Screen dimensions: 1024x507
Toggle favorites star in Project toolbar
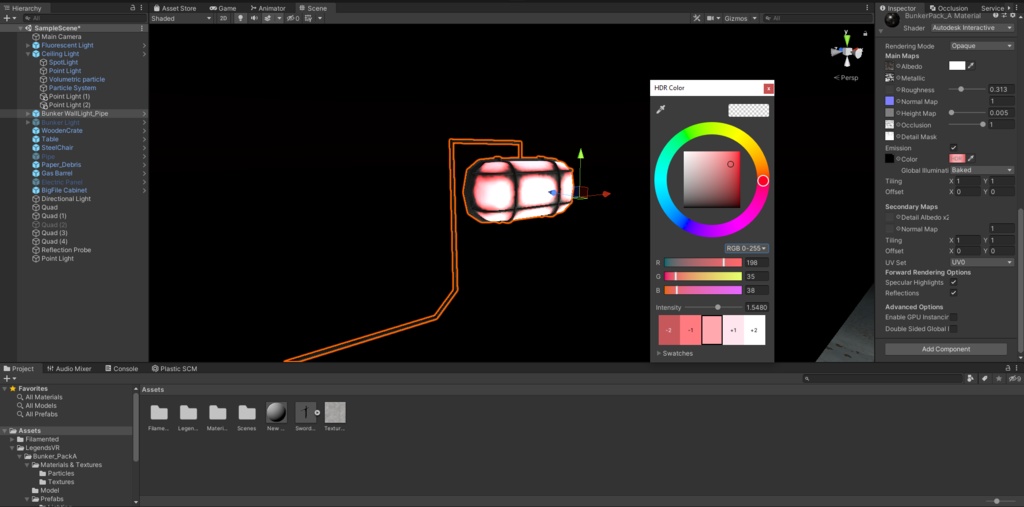pos(999,378)
